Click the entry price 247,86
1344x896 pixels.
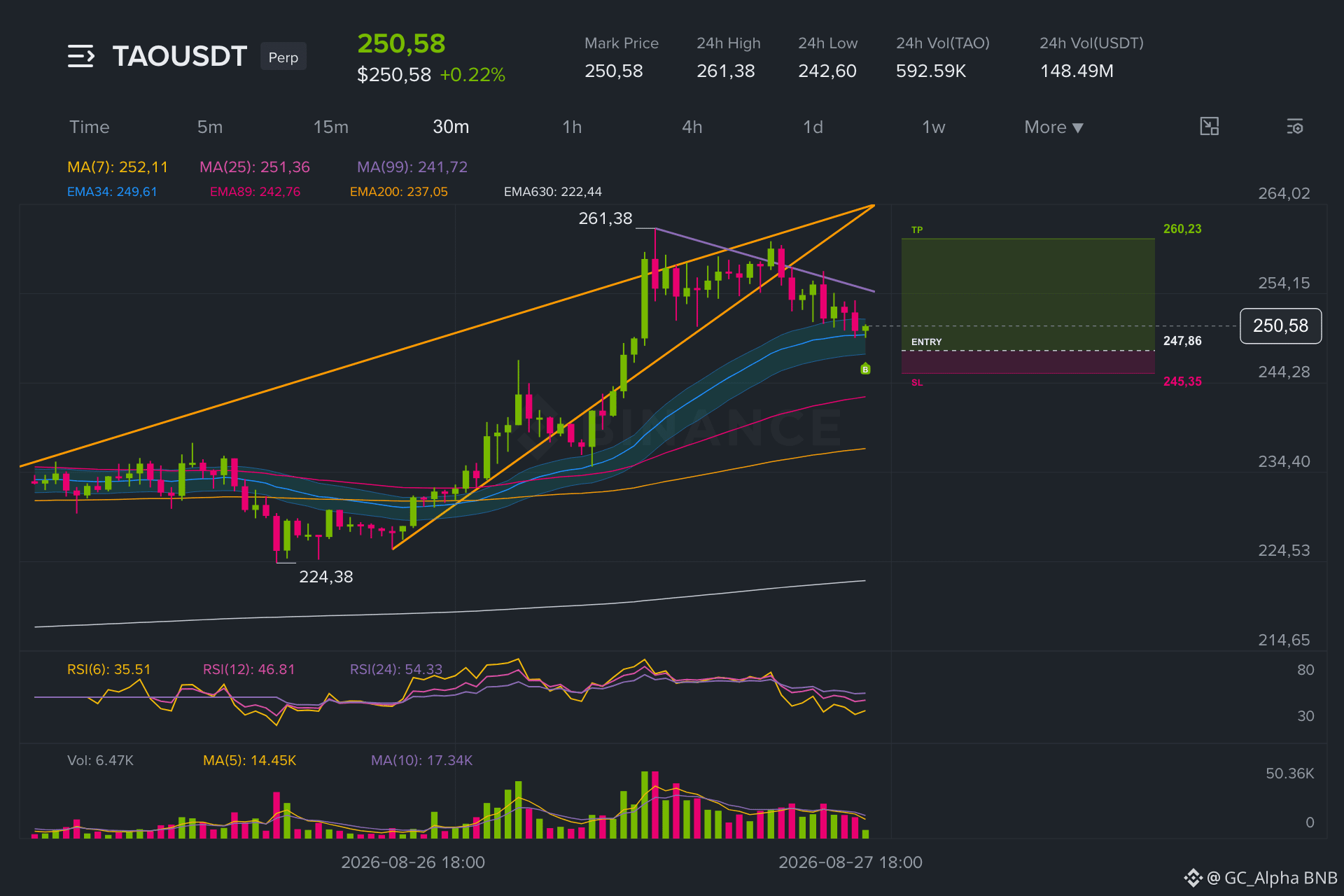tap(1182, 341)
